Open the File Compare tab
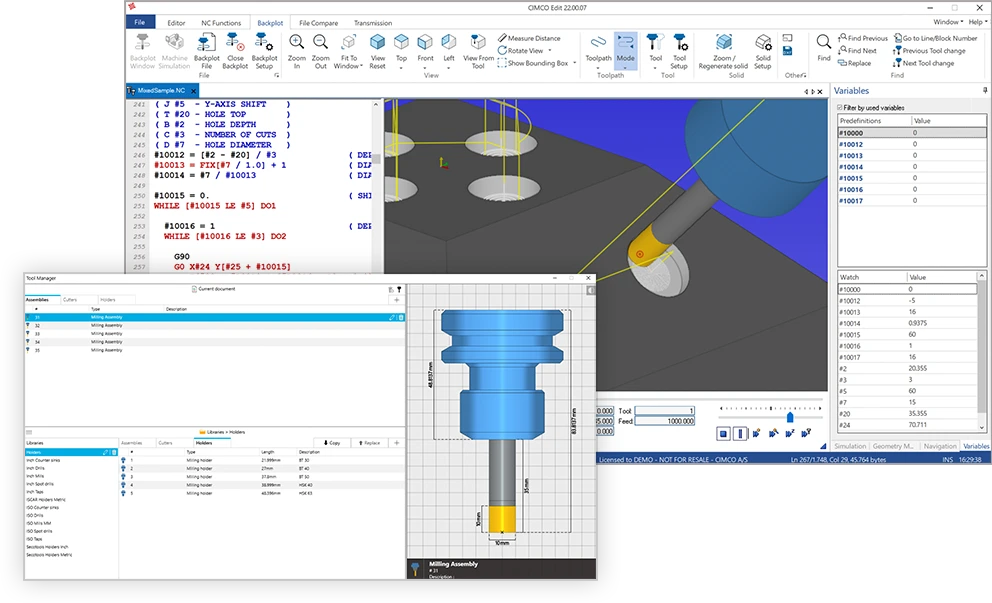The height and width of the screenshot is (603, 992). (x=318, y=23)
